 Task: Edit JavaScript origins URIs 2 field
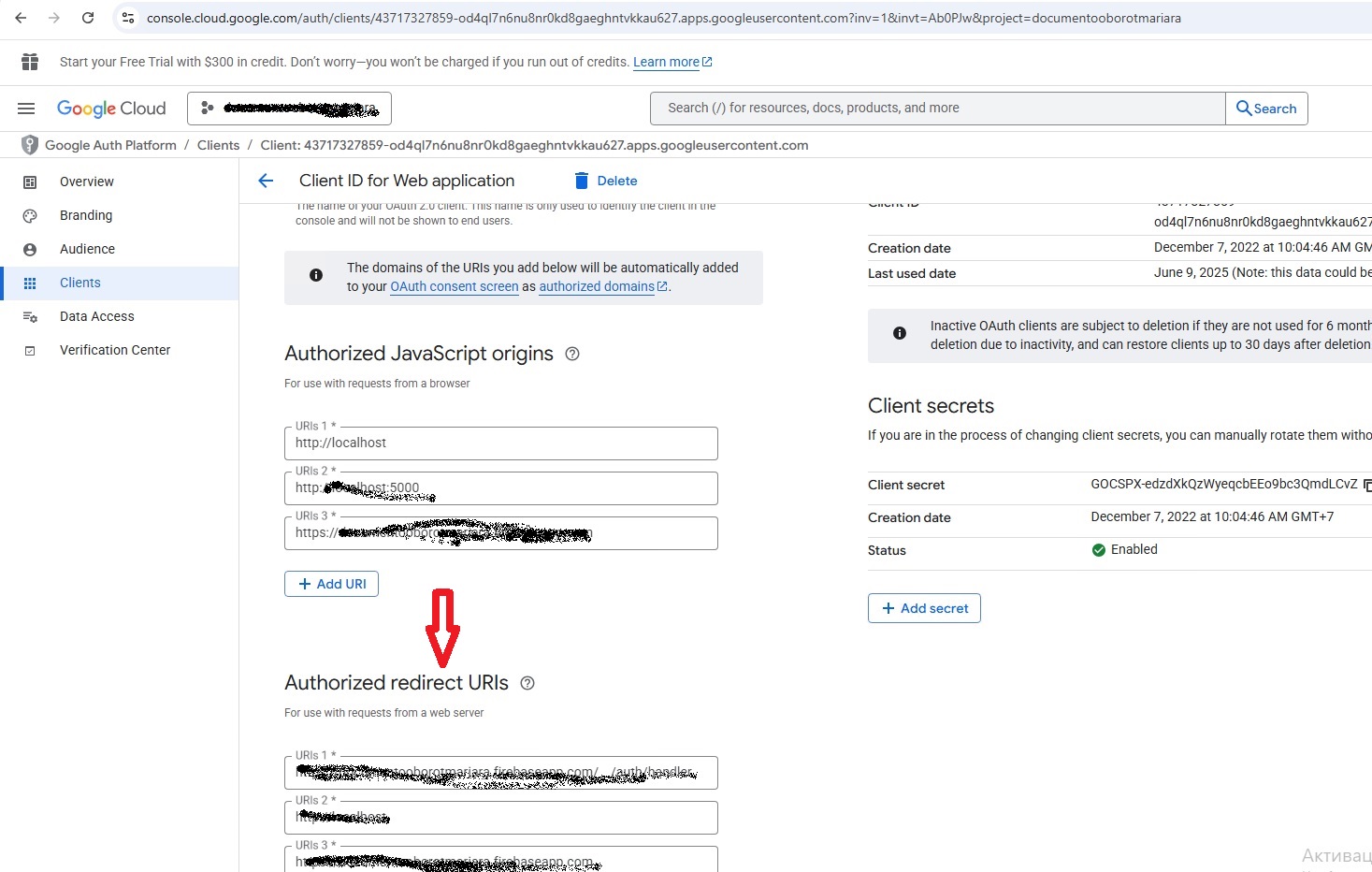tap(501, 488)
